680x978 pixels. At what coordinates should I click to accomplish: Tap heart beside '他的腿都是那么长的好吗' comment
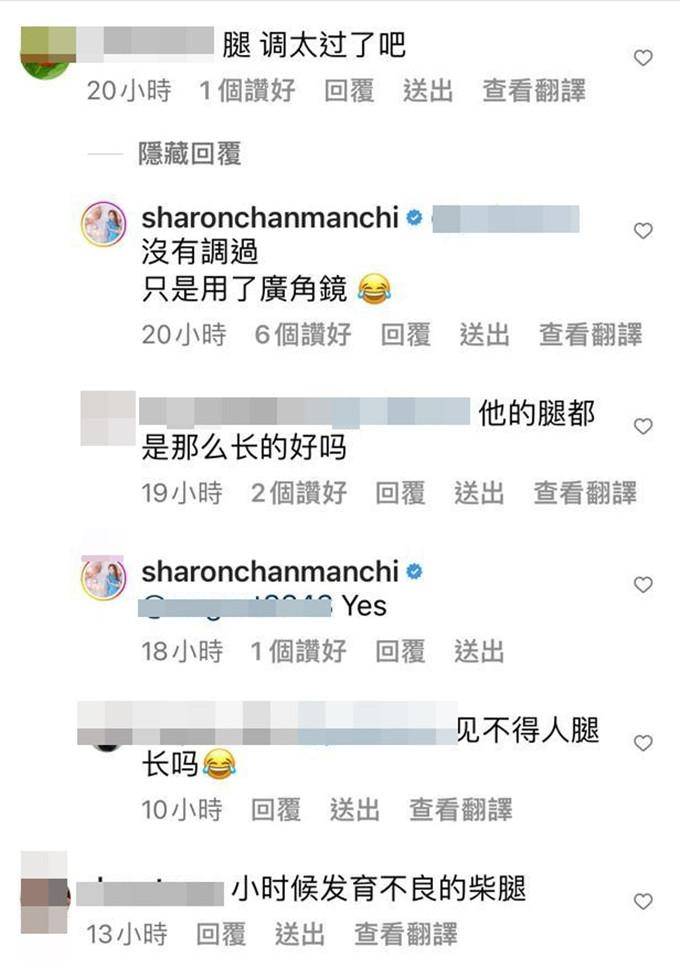point(643,426)
